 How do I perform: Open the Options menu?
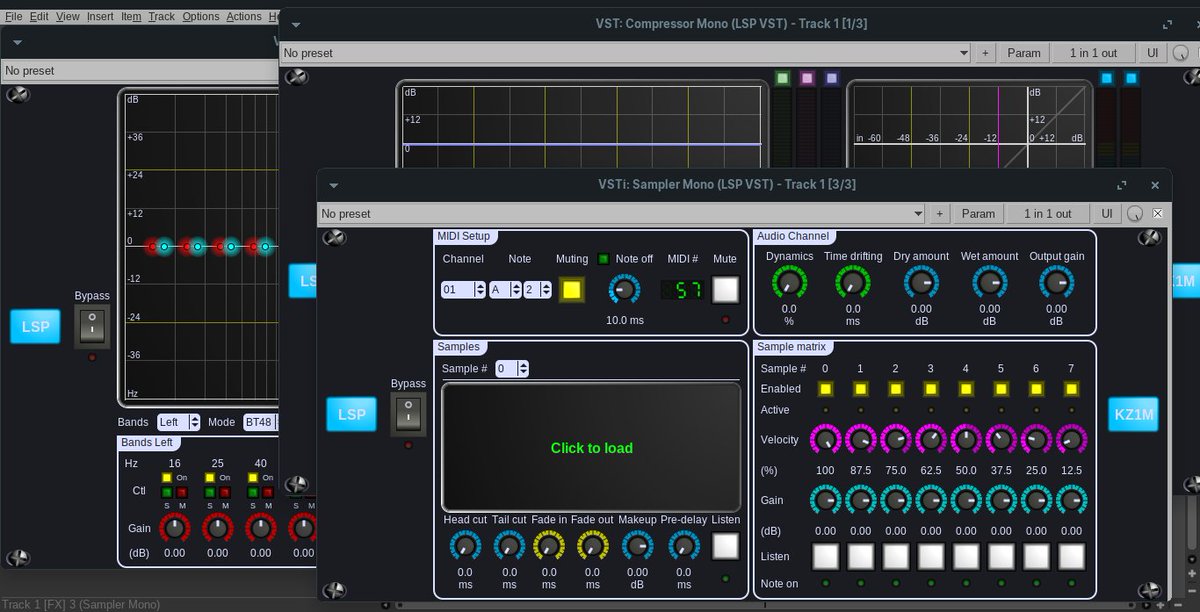pyautogui.click(x=200, y=16)
